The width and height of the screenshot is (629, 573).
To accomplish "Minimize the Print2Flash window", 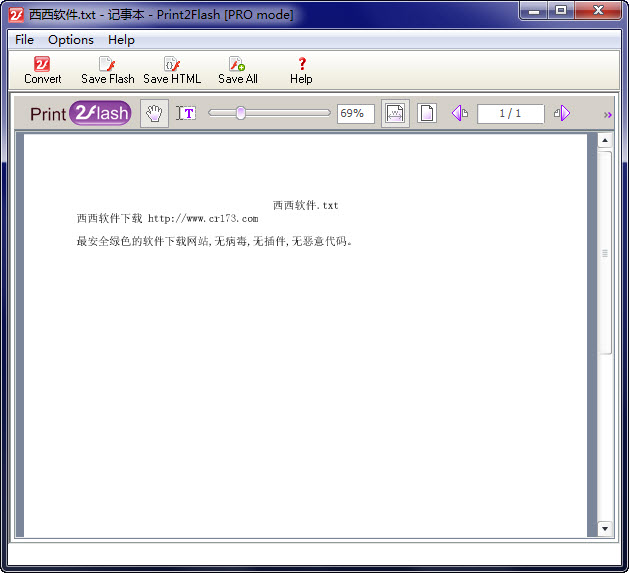I will tap(534, 11).
